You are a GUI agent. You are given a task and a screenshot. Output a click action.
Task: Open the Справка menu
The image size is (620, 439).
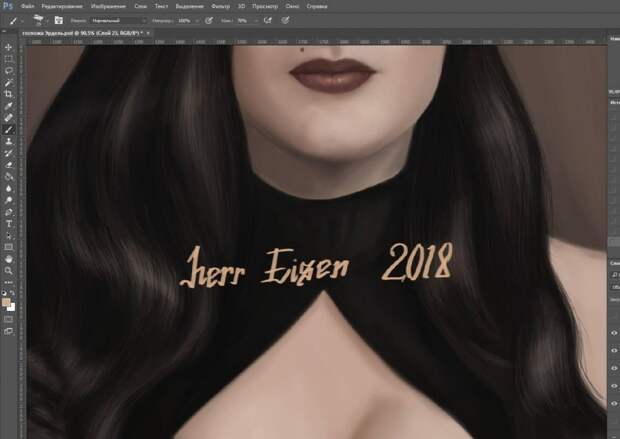(317, 6)
